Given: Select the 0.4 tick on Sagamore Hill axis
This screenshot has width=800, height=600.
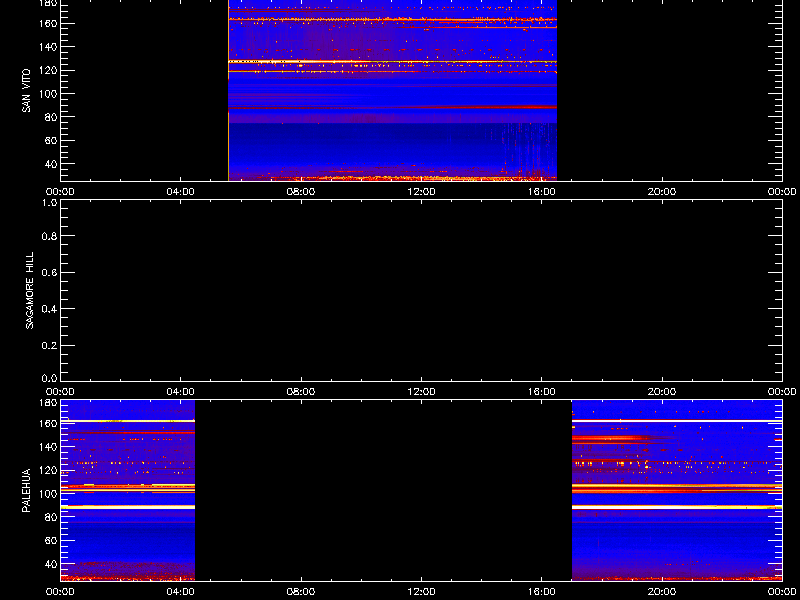Looking at the screenshot, I should click(49, 309).
